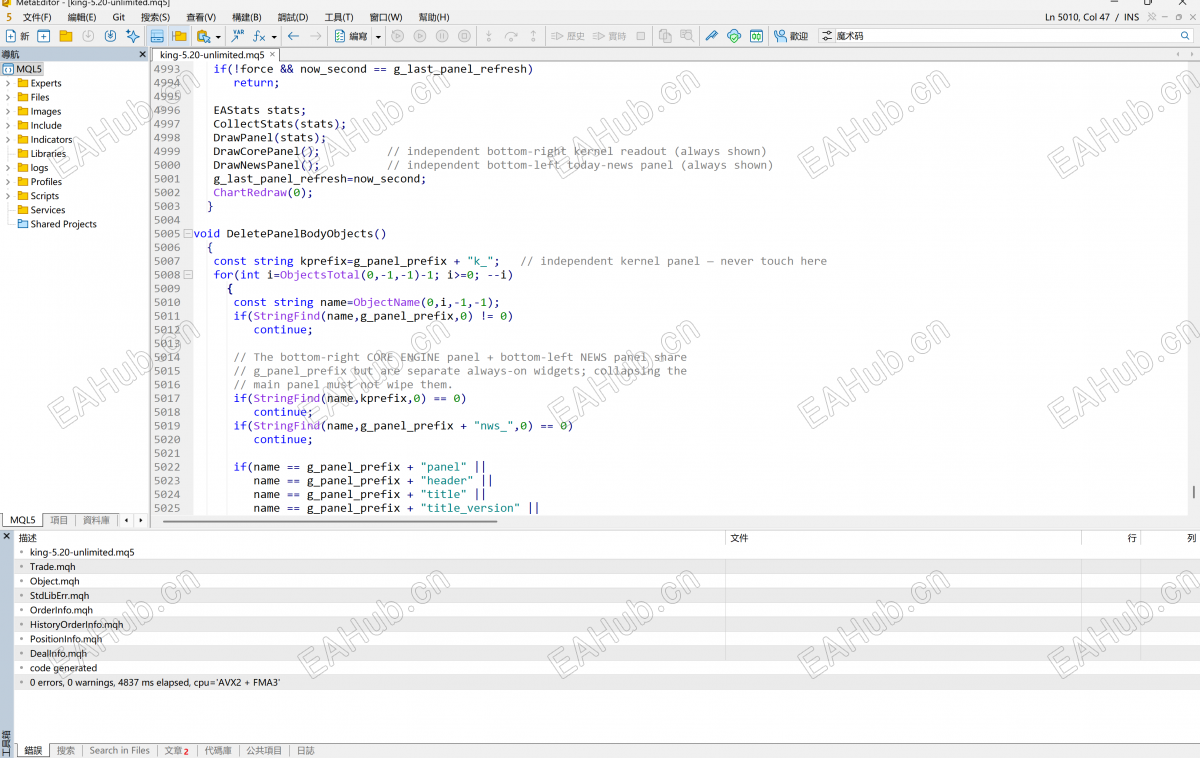1200x758 pixels.
Task: Expand the Include folder
Action: coord(8,125)
